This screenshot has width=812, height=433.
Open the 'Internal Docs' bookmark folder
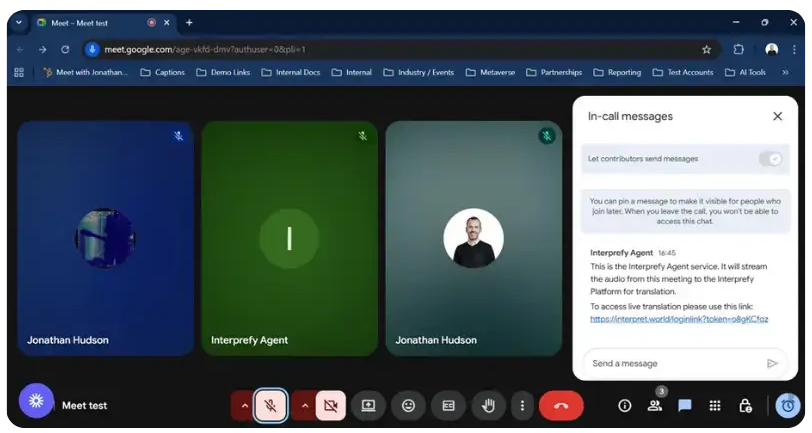coord(291,72)
